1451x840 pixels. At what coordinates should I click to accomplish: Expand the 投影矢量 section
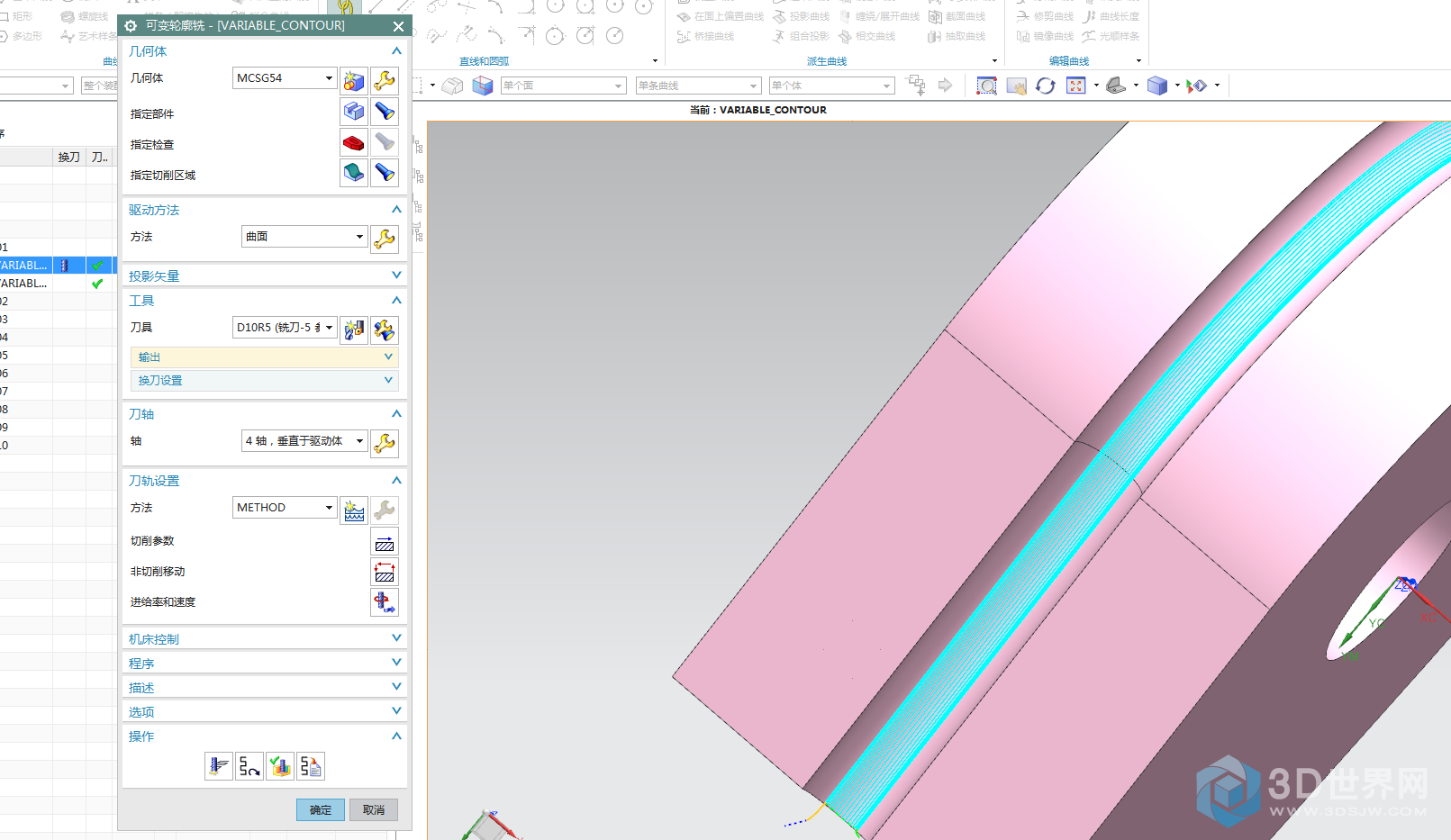(x=396, y=275)
